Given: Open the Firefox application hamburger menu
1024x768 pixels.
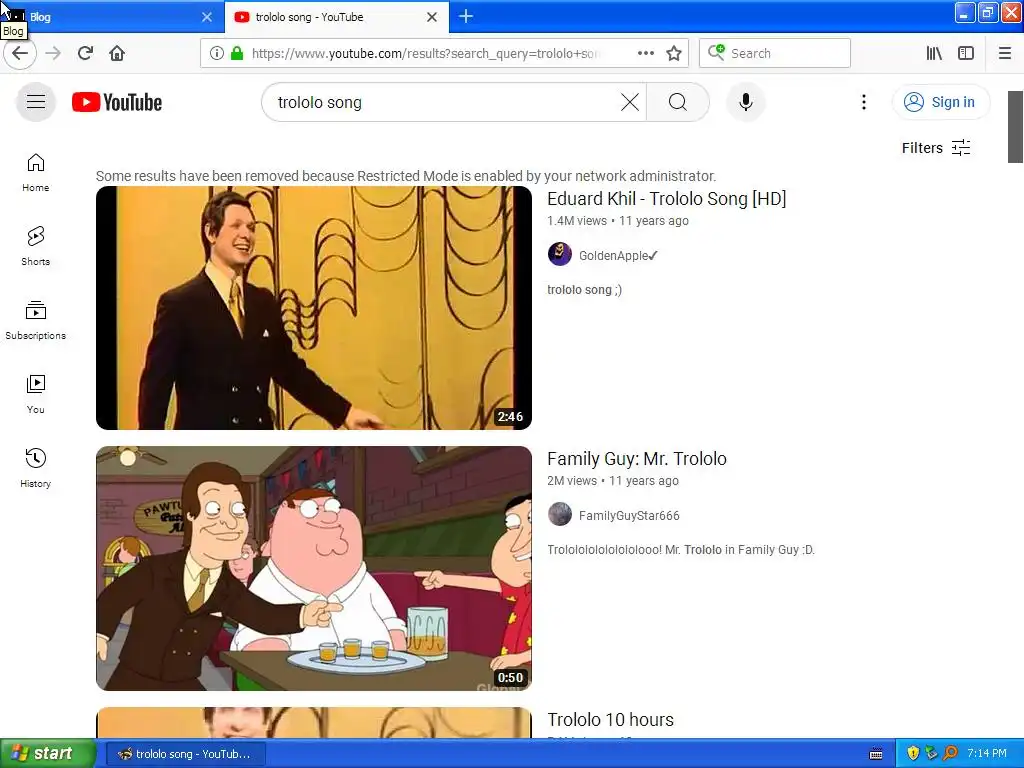Looking at the screenshot, I should [1005, 53].
